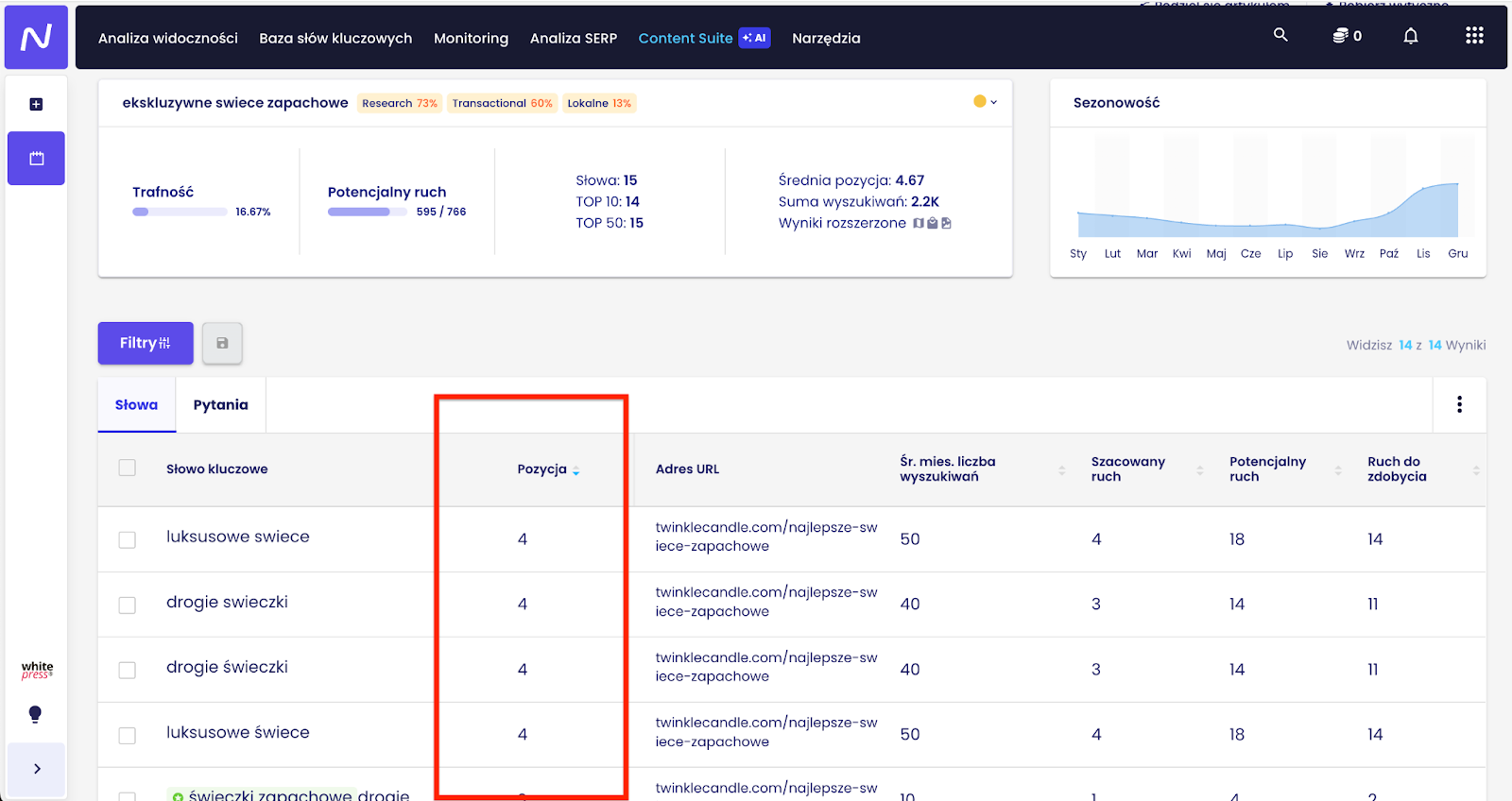The width and height of the screenshot is (1512, 801).
Task: Open the search magnifier icon
Action: [x=1280, y=35]
